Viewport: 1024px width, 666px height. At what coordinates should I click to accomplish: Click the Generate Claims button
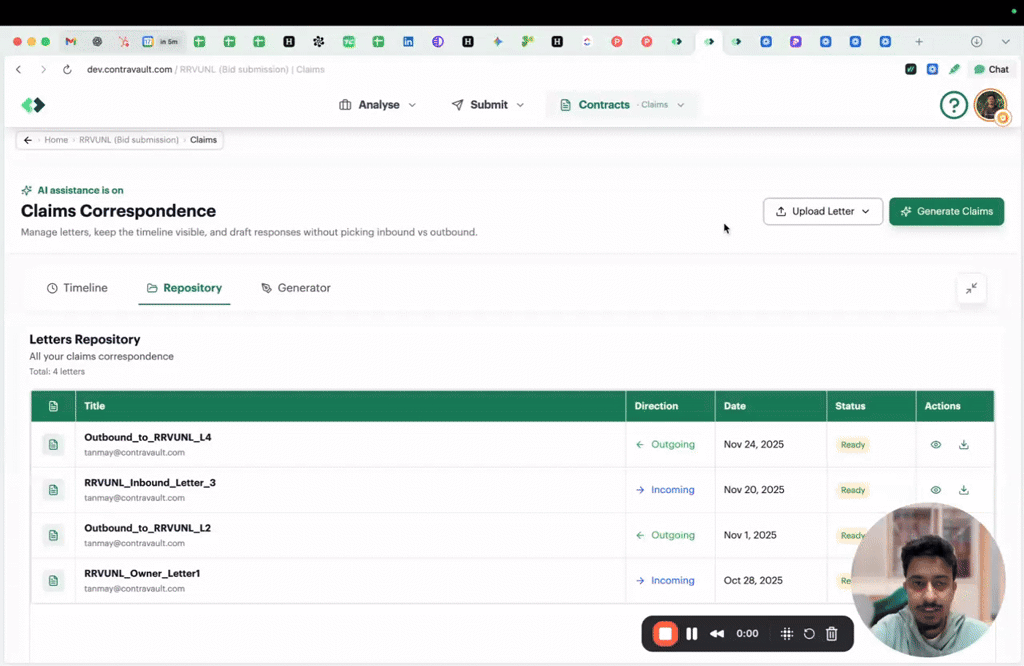[946, 211]
